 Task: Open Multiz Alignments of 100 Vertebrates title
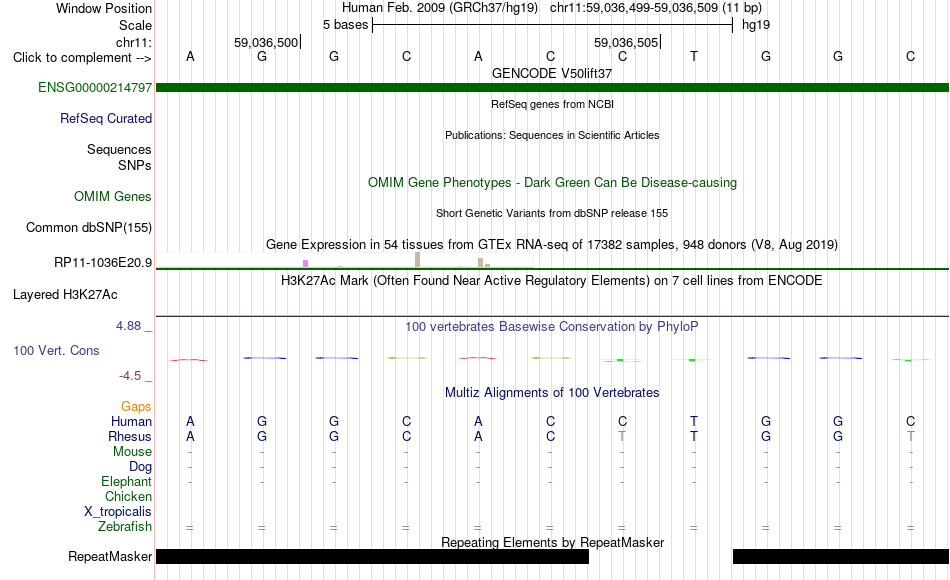(552, 392)
